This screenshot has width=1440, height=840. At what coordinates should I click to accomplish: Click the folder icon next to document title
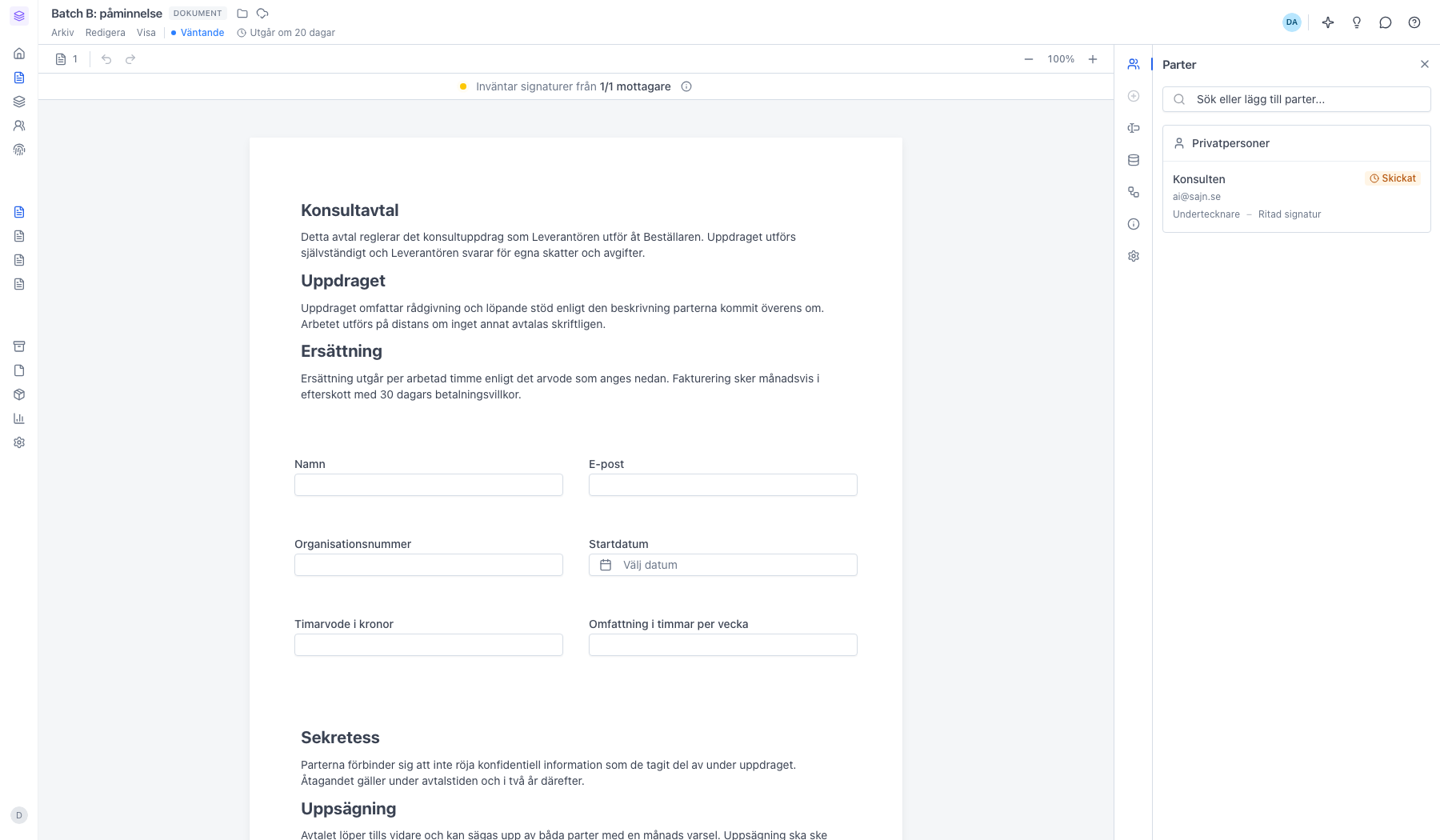pyautogui.click(x=242, y=14)
